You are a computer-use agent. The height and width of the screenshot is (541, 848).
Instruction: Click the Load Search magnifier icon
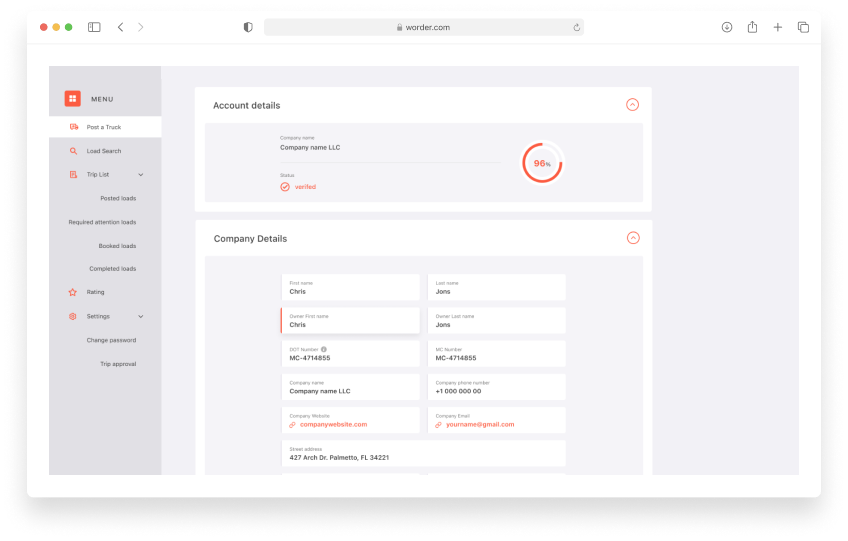tap(73, 151)
